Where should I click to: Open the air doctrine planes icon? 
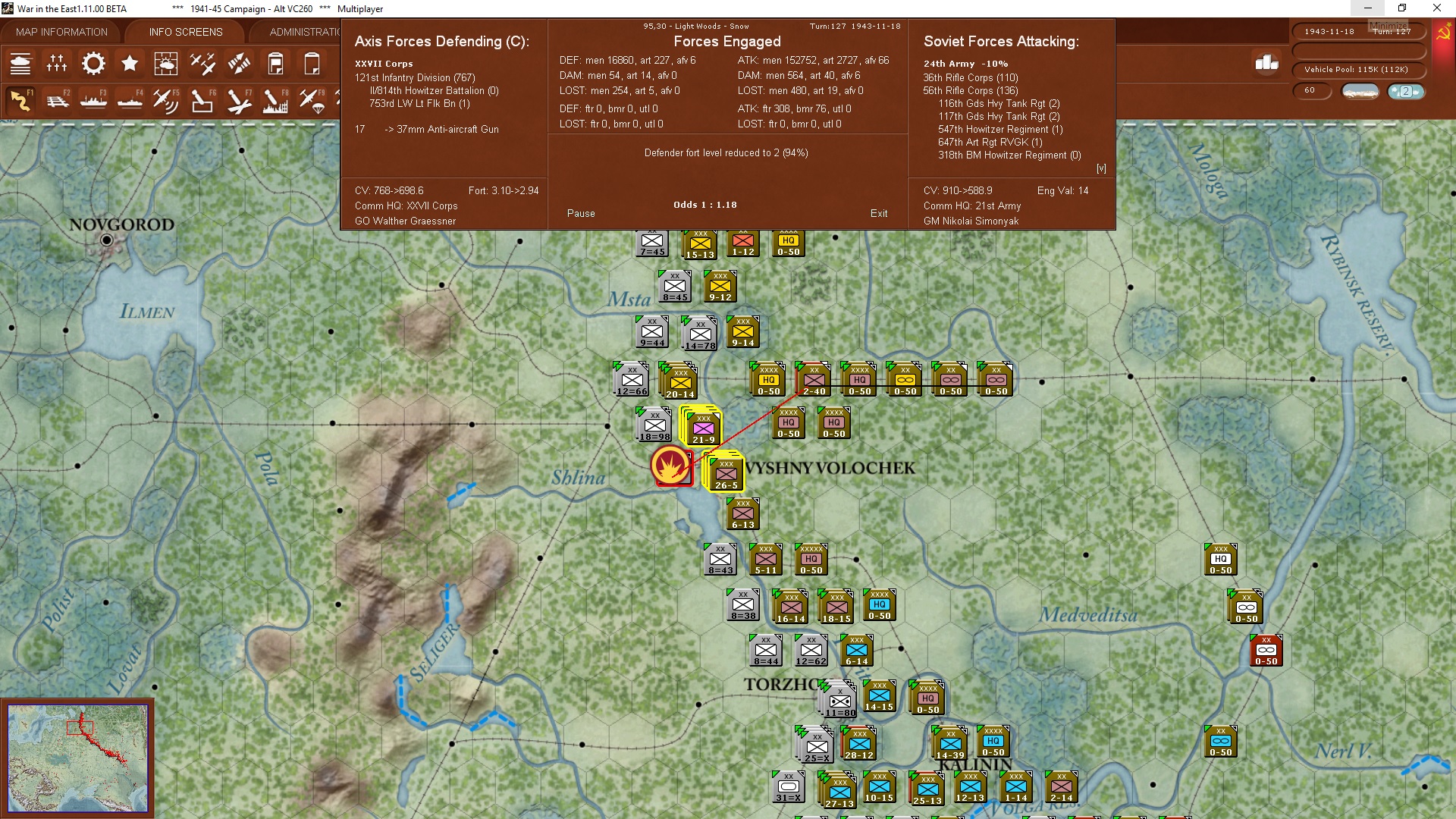(202, 64)
